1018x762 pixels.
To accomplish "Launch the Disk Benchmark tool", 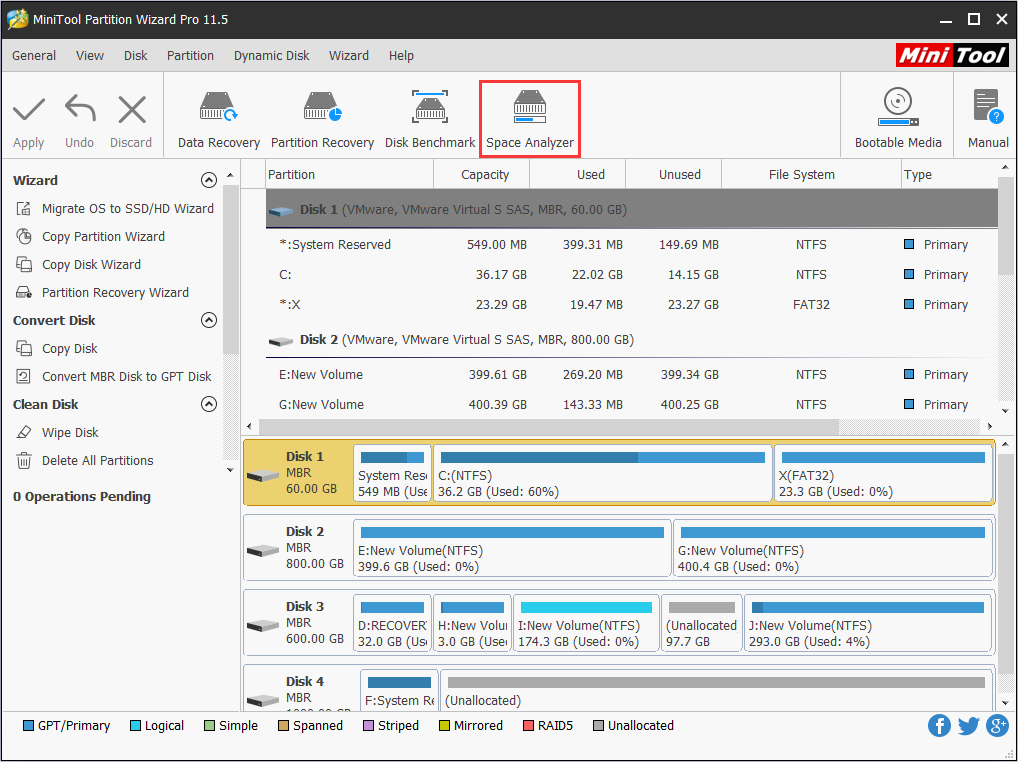I will [430, 120].
